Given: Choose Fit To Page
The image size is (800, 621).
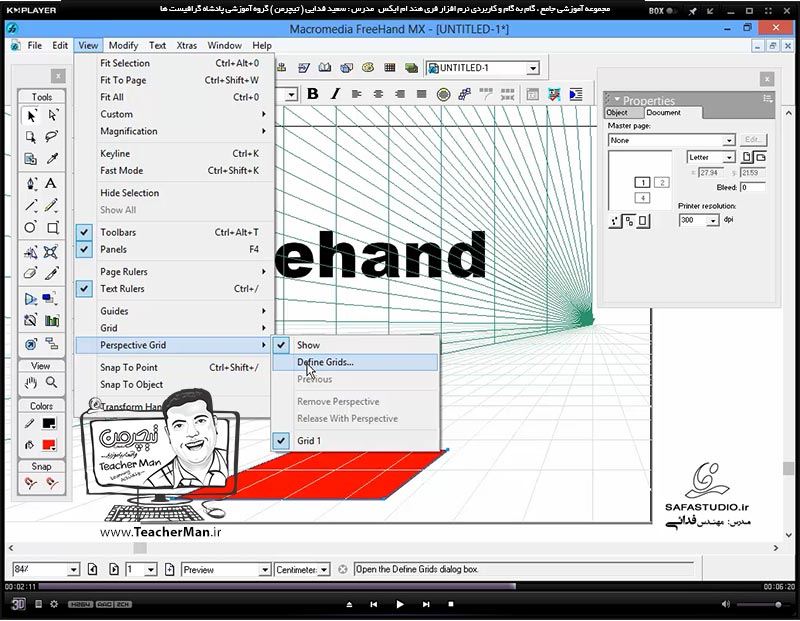Looking at the screenshot, I should tap(174, 80).
